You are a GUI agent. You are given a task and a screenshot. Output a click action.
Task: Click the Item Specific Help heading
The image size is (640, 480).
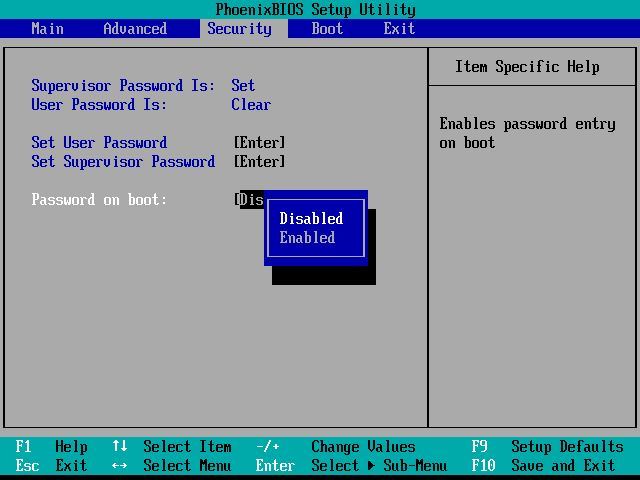click(527, 67)
